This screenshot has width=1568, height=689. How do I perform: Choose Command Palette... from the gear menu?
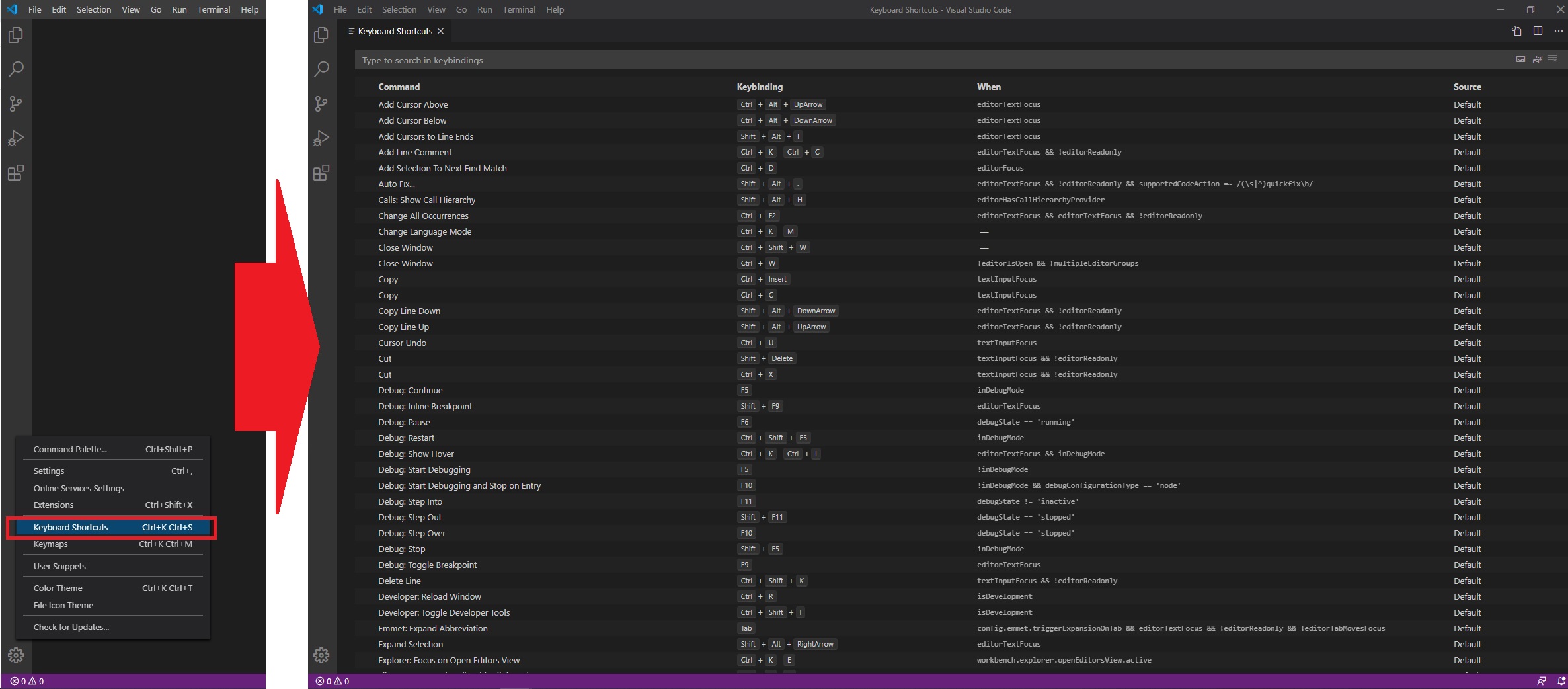click(113, 449)
